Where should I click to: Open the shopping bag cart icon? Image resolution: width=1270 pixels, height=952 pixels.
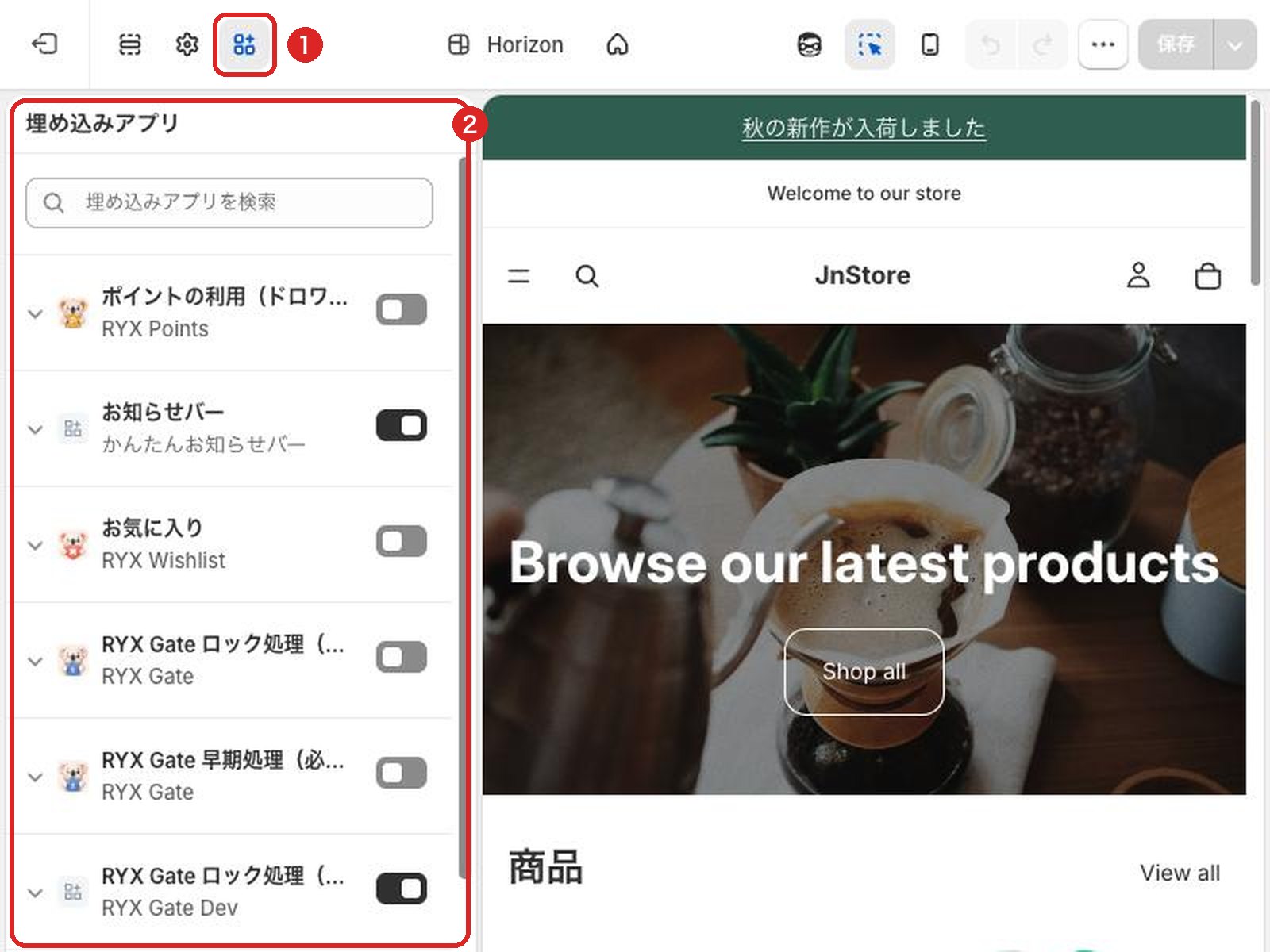point(1208,276)
